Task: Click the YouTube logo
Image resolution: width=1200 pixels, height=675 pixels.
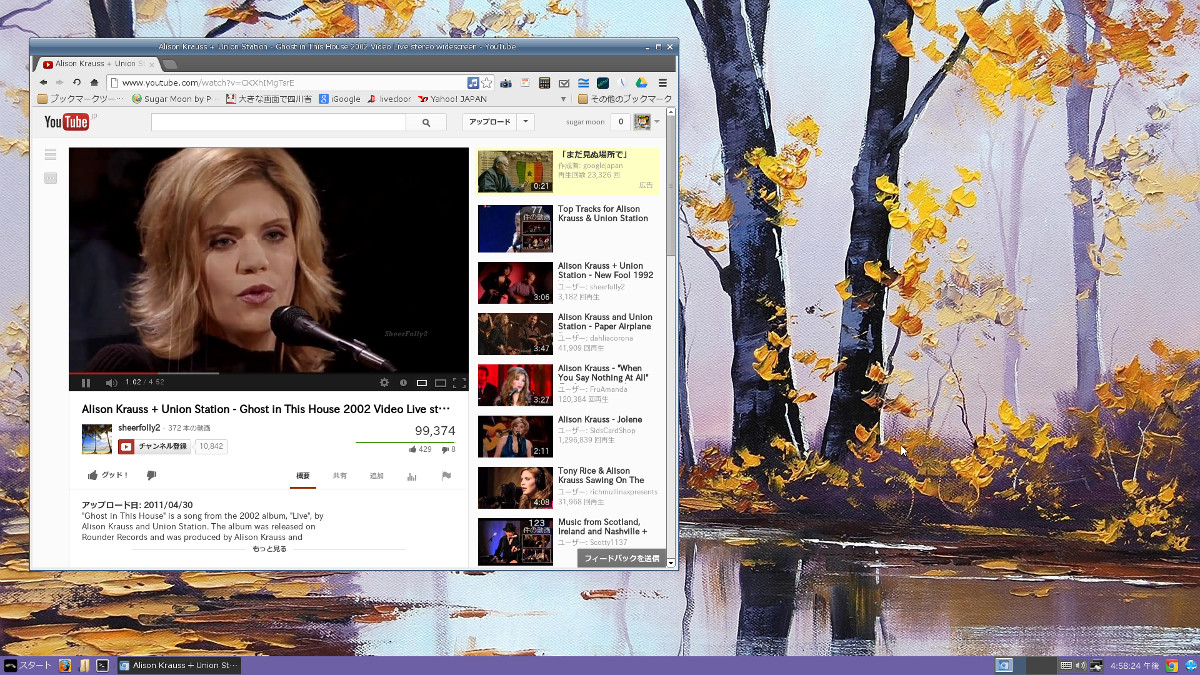Action: pos(67,122)
